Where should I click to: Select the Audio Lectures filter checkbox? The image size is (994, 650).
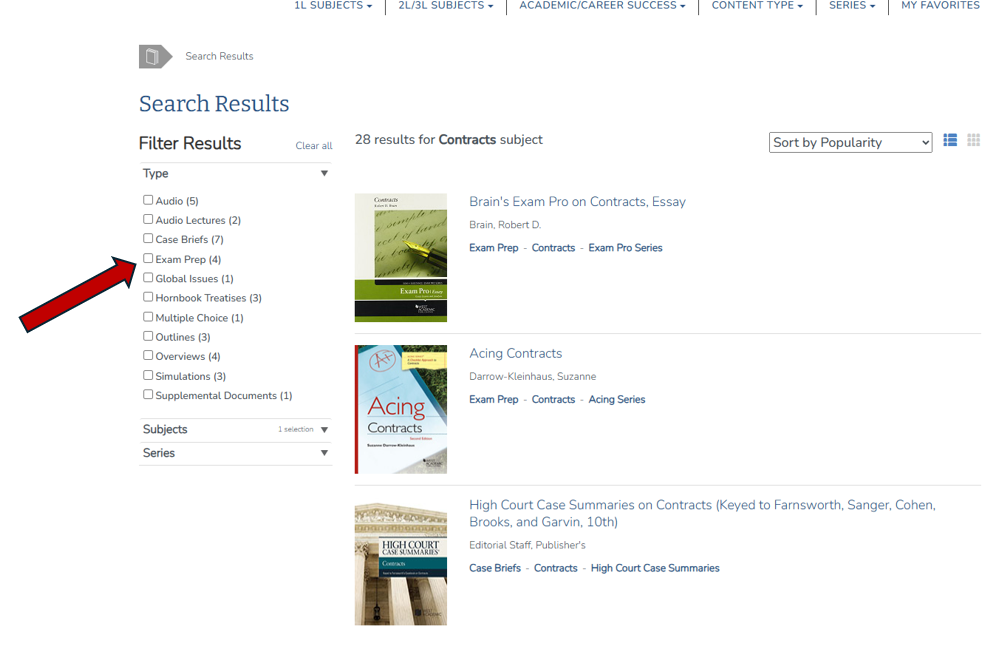point(148,219)
